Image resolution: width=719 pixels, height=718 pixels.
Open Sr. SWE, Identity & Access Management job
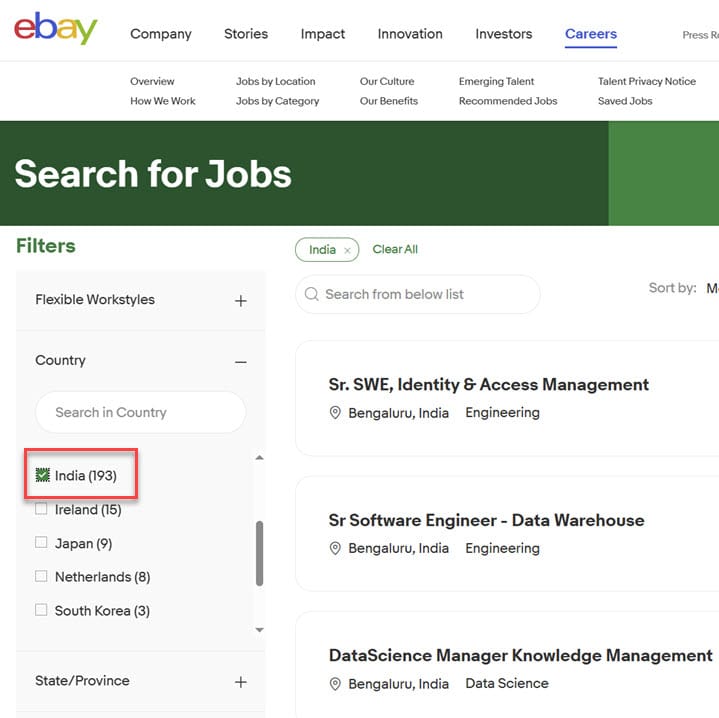click(x=488, y=384)
